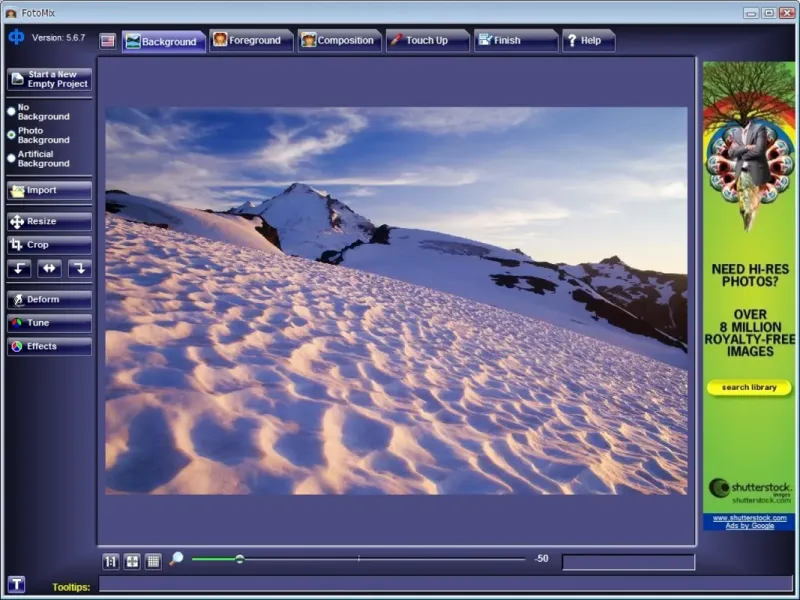The image size is (800, 600).
Task: Set zoom to 1:1 actual size
Action: (x=110, y=561)
